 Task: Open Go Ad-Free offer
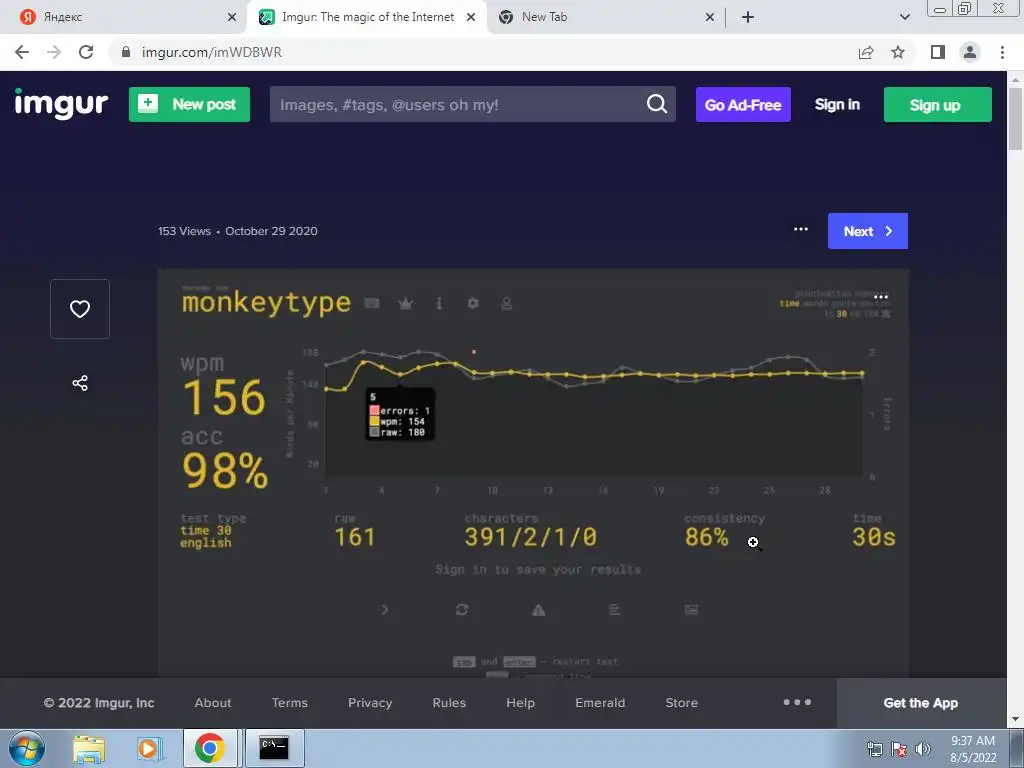(743, 104)
